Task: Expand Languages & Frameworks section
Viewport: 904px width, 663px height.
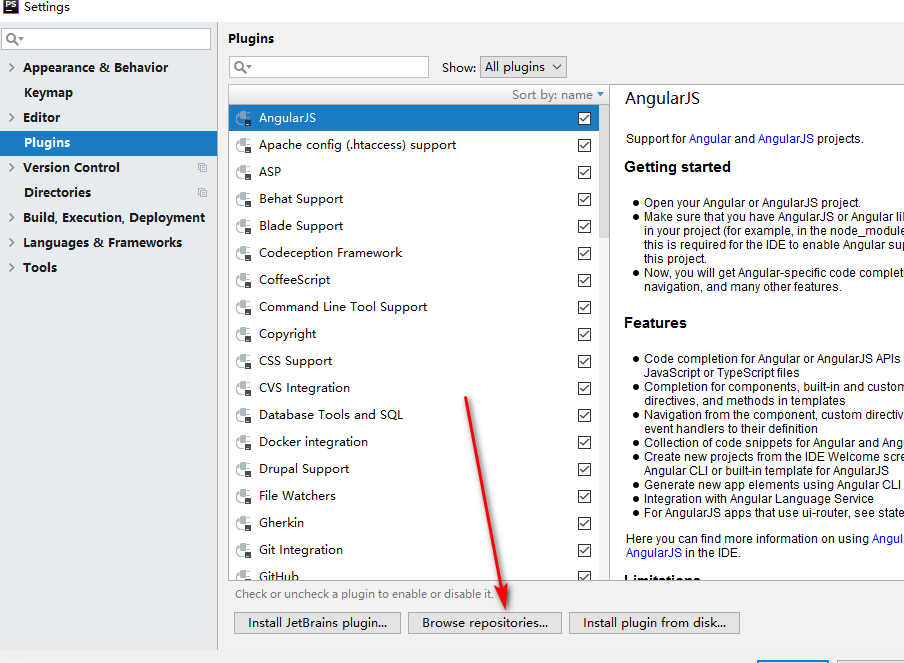Action: point(12,243)
